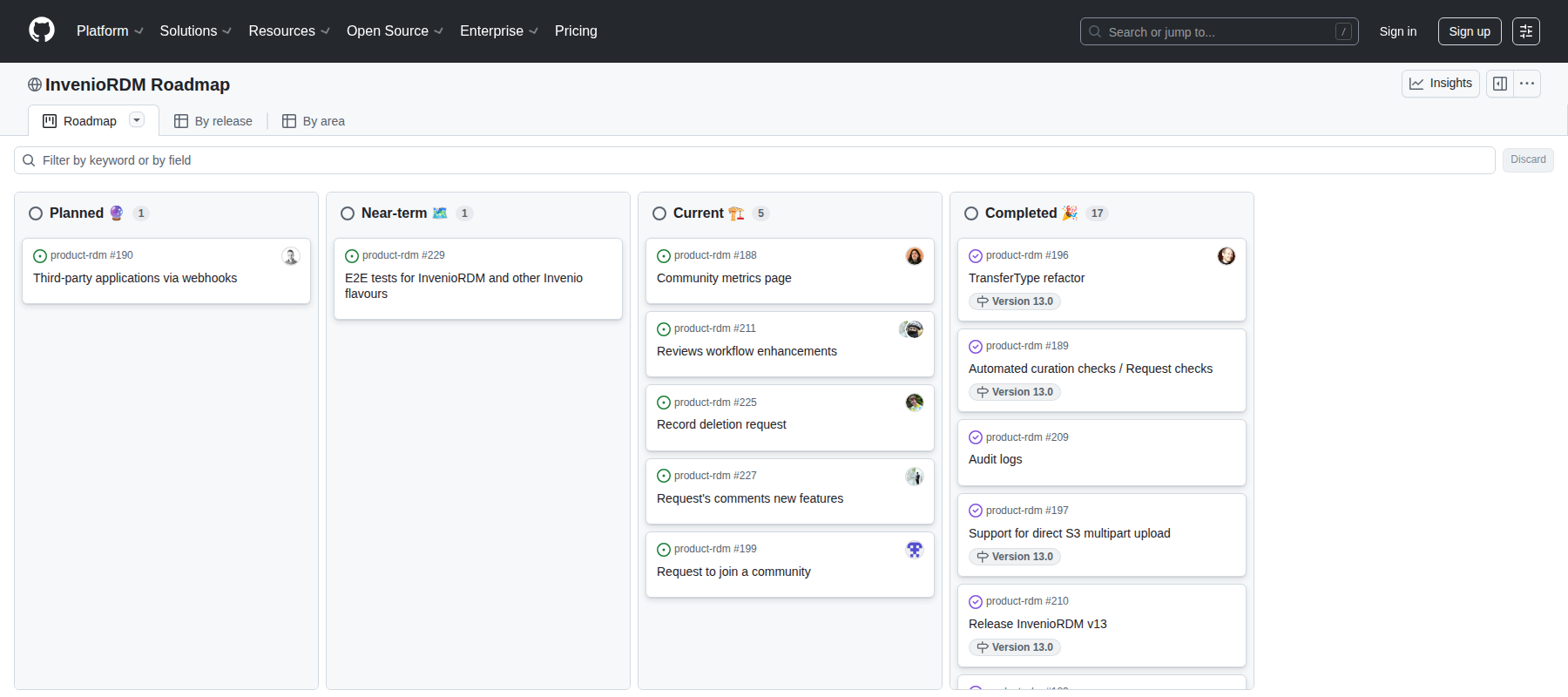Viewport: 1568px width, 697px height.
Task: Open the Pricing page link
Action: click(576, 31)
